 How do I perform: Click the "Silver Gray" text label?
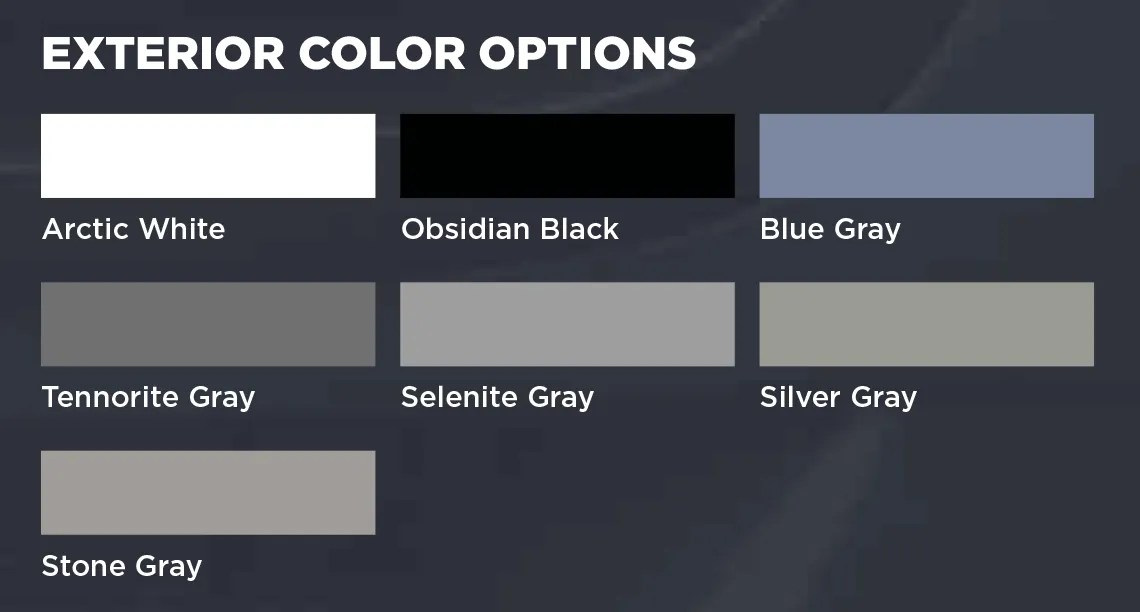click(838, 397)
